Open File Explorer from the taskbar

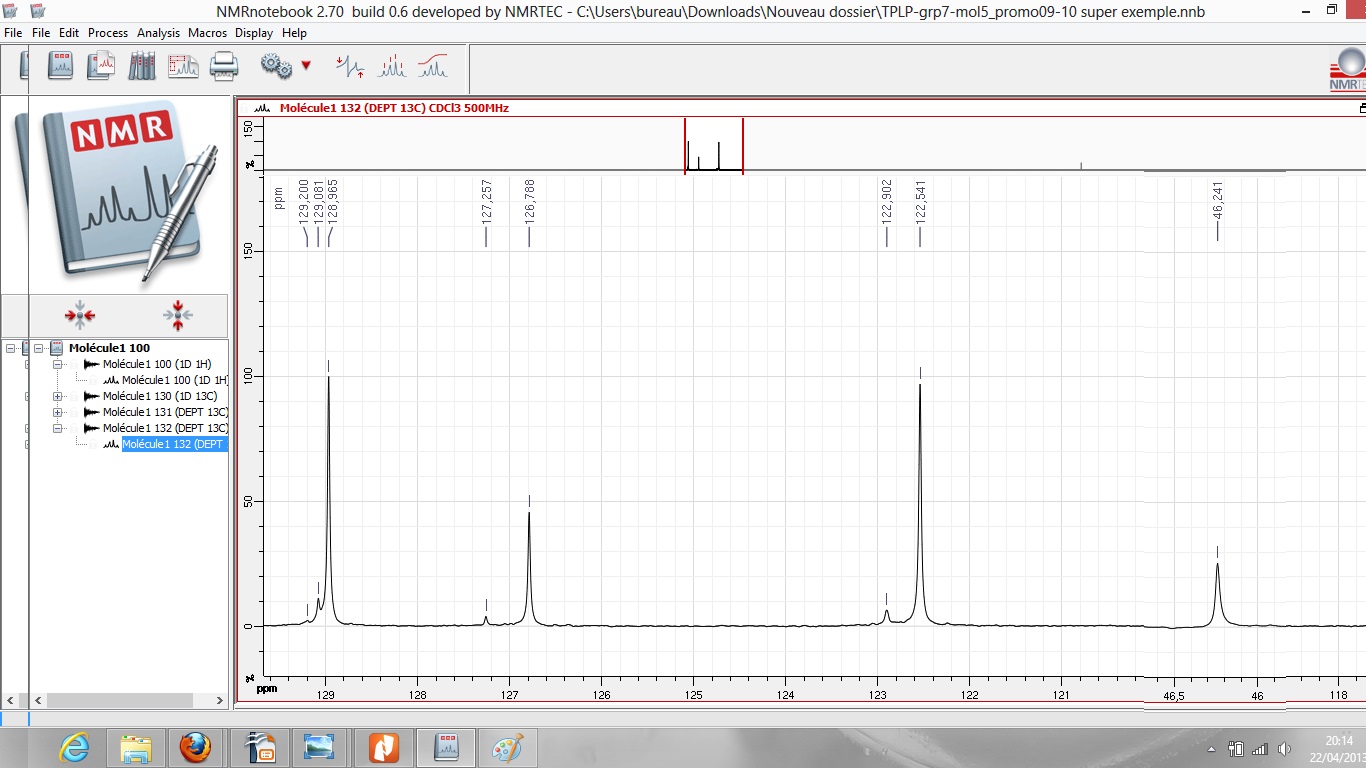(135, 746)
